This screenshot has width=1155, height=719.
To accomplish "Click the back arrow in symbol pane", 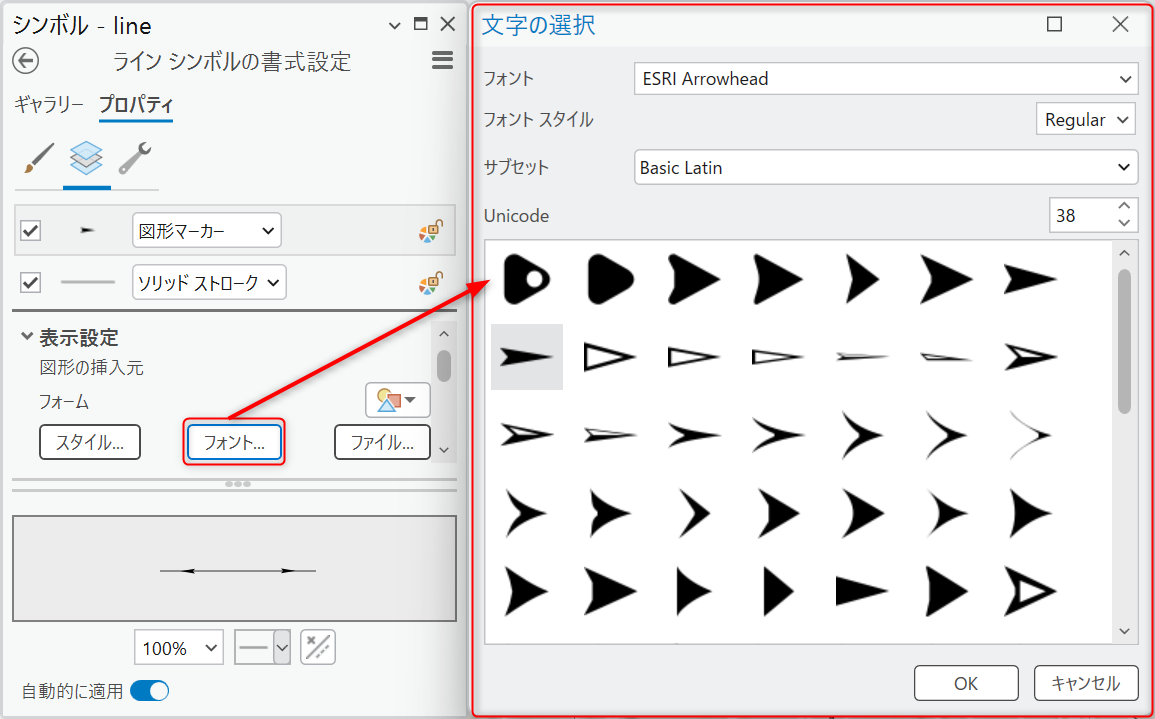I will click(25, 61).
